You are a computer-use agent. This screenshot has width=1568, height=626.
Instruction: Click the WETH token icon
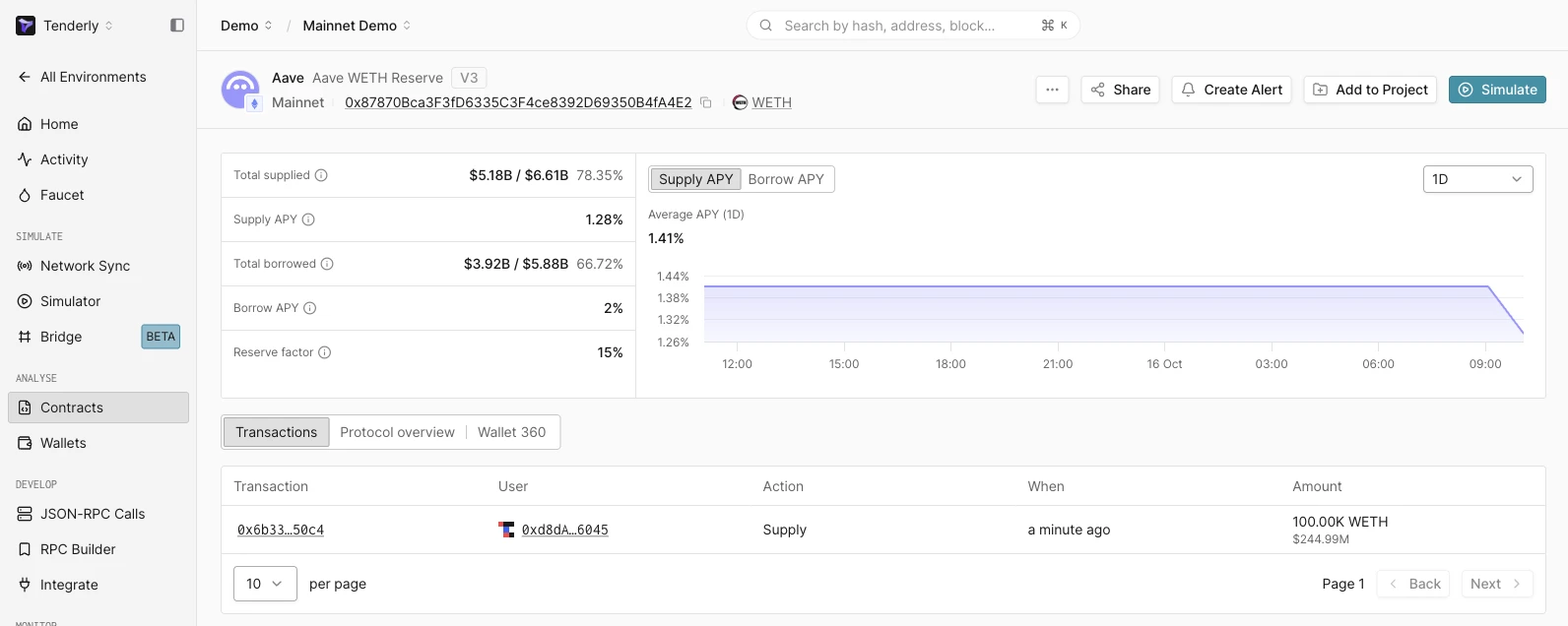[x=740, y=102]
